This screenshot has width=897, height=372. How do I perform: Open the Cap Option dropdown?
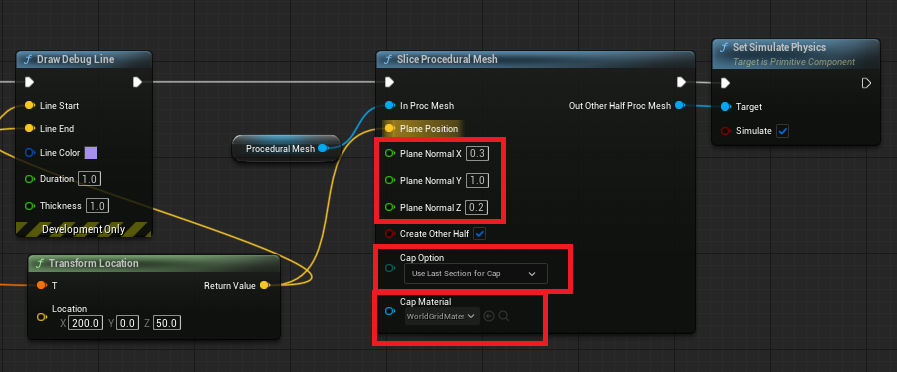click(x=475, y=274)
